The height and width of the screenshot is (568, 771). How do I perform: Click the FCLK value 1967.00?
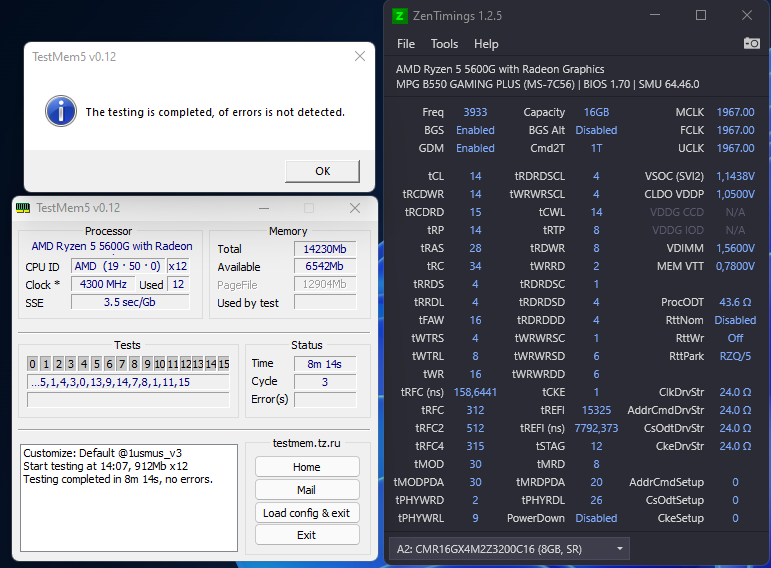(735, 130)
